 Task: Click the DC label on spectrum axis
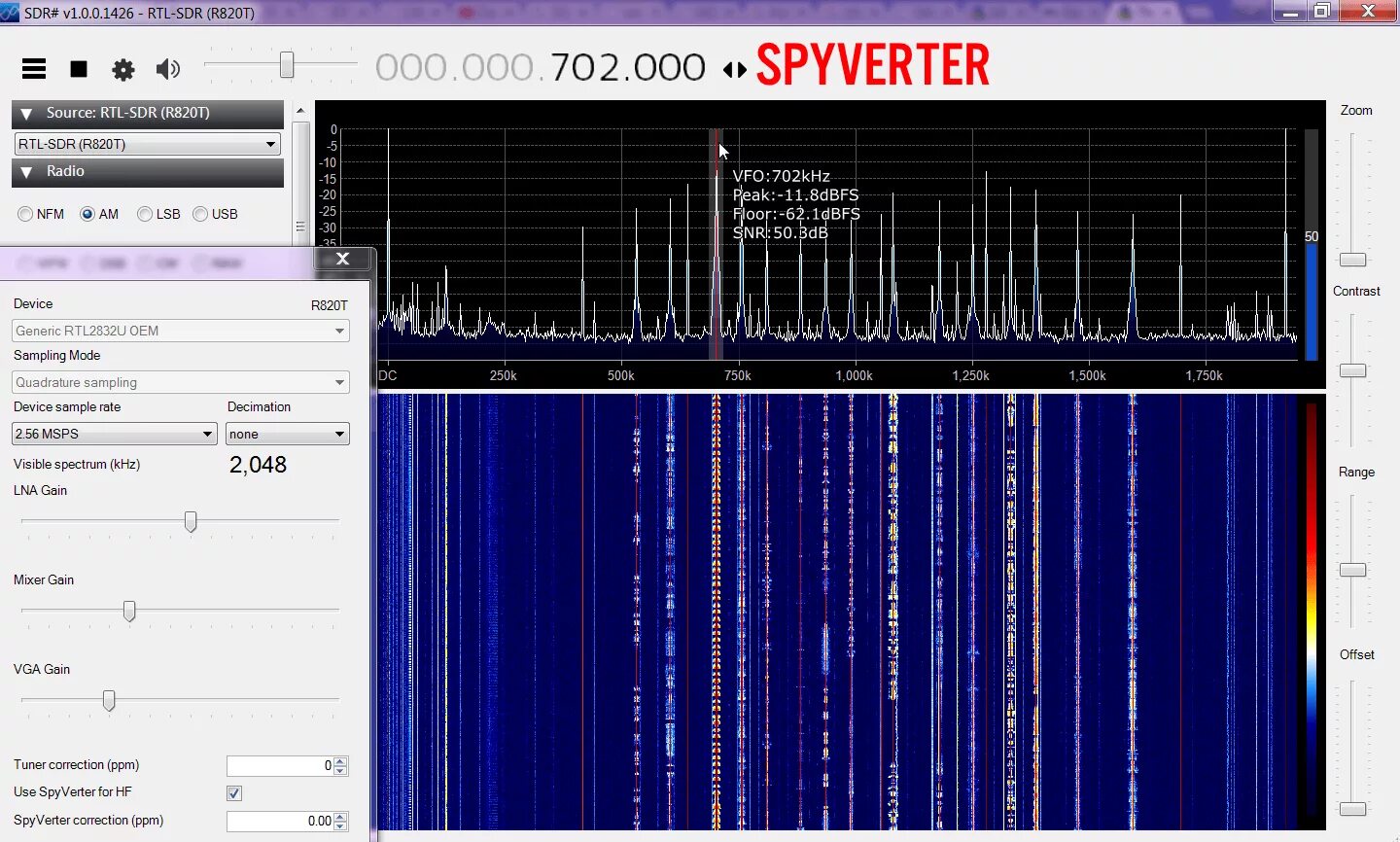388,375
